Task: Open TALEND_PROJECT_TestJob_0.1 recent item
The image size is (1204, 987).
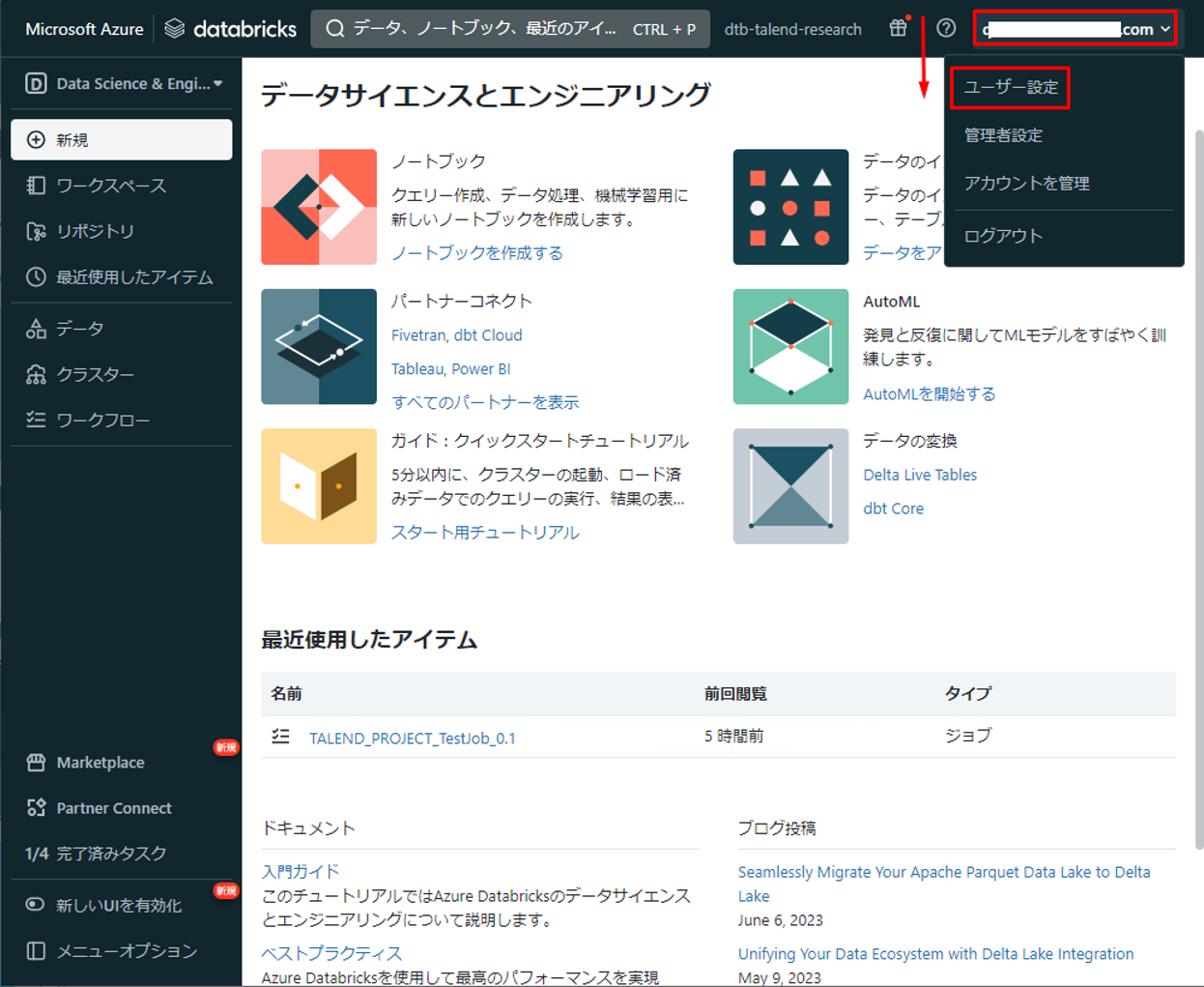Action: (412, 738)
